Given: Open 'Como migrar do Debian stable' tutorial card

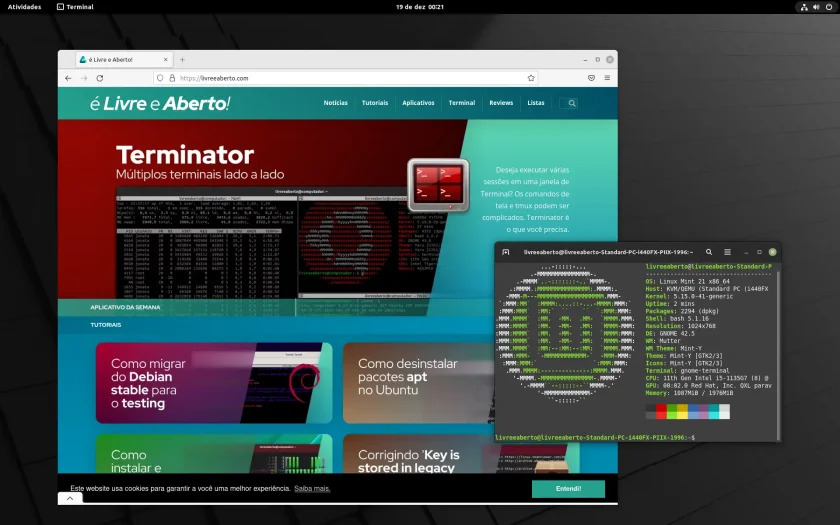Looking at the screenshot, I should click(214, 383).
